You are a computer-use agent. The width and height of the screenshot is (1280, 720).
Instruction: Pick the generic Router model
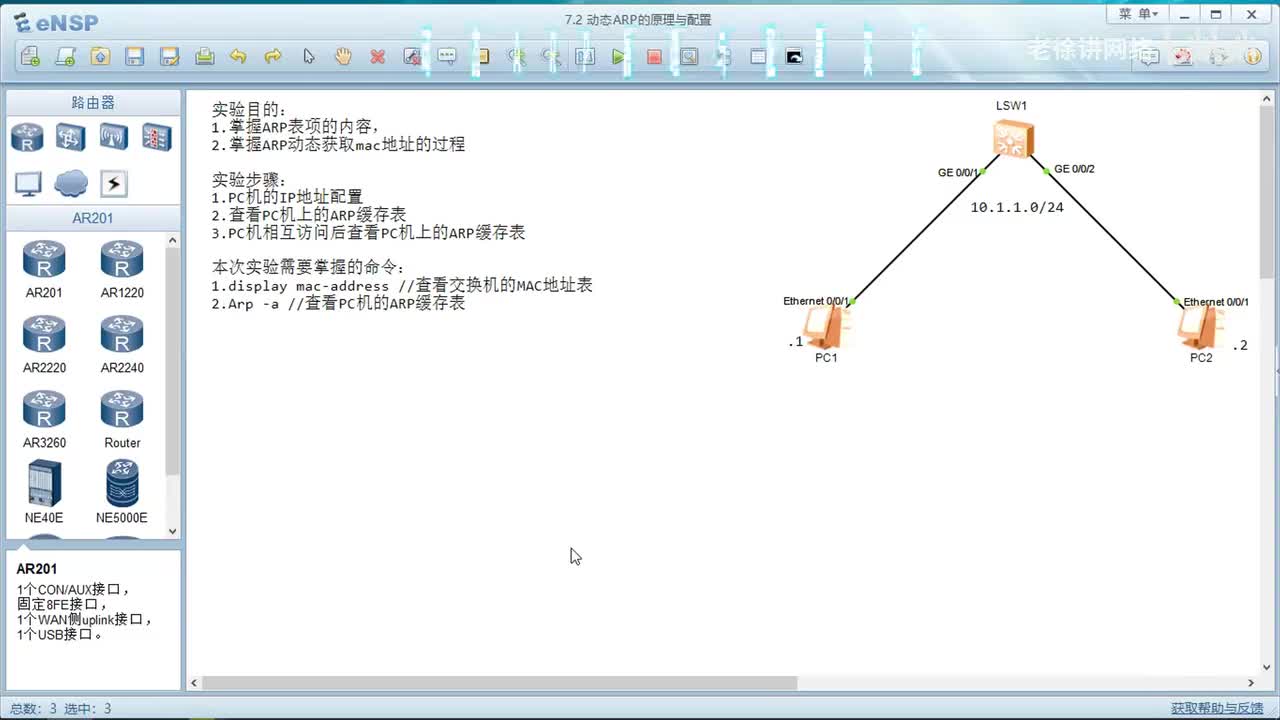pyautogui.click(x=122, y=419)
